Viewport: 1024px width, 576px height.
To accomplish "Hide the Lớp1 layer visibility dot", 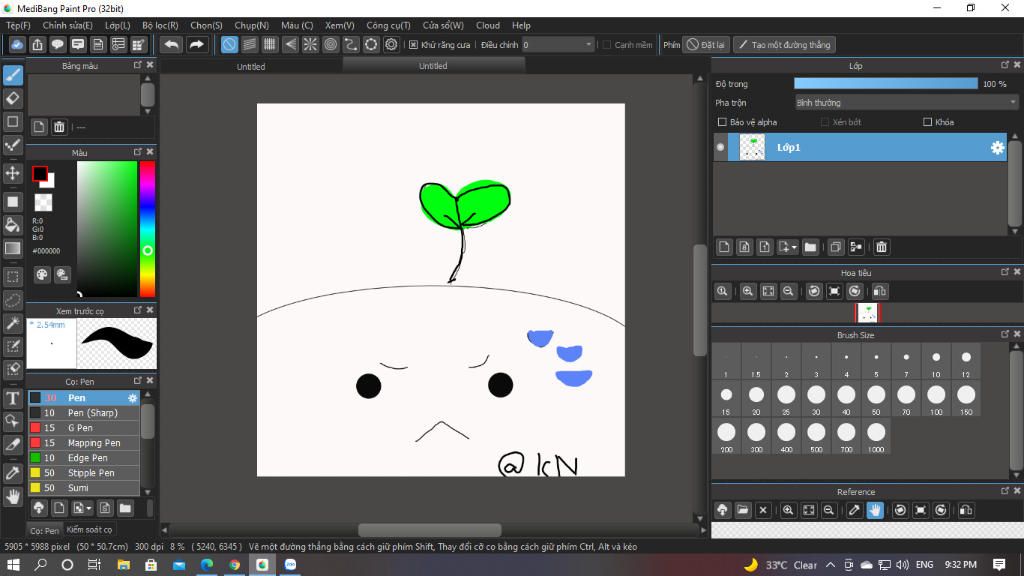I will pos(720,148).
